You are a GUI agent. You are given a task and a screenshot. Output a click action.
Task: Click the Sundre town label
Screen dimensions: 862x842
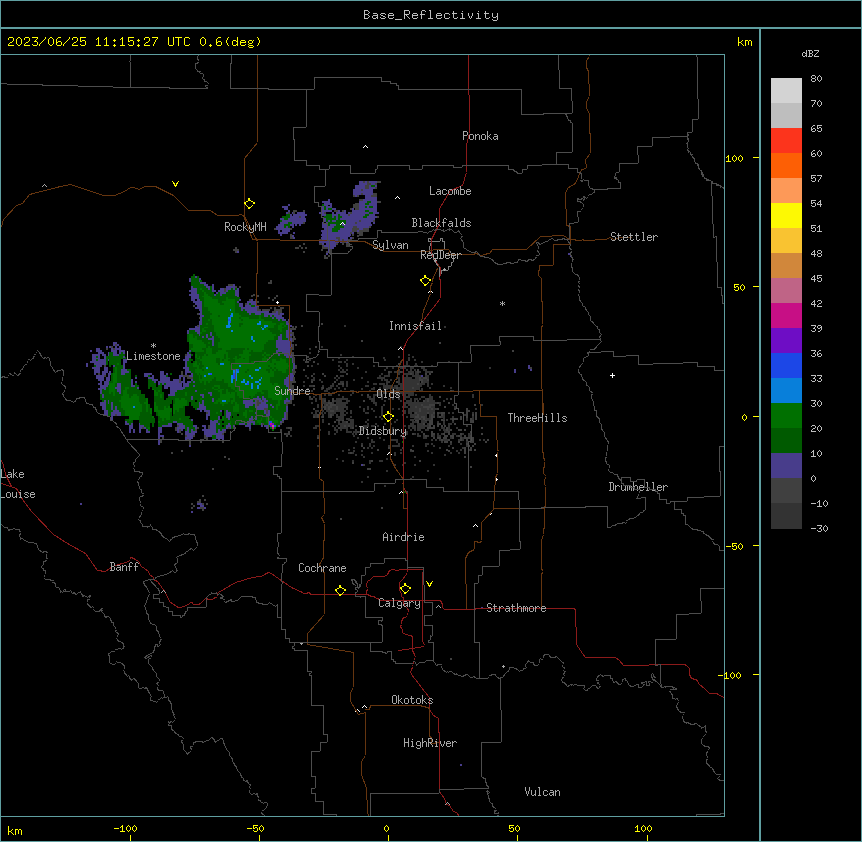pyautogui.click(x=292, y=391)
